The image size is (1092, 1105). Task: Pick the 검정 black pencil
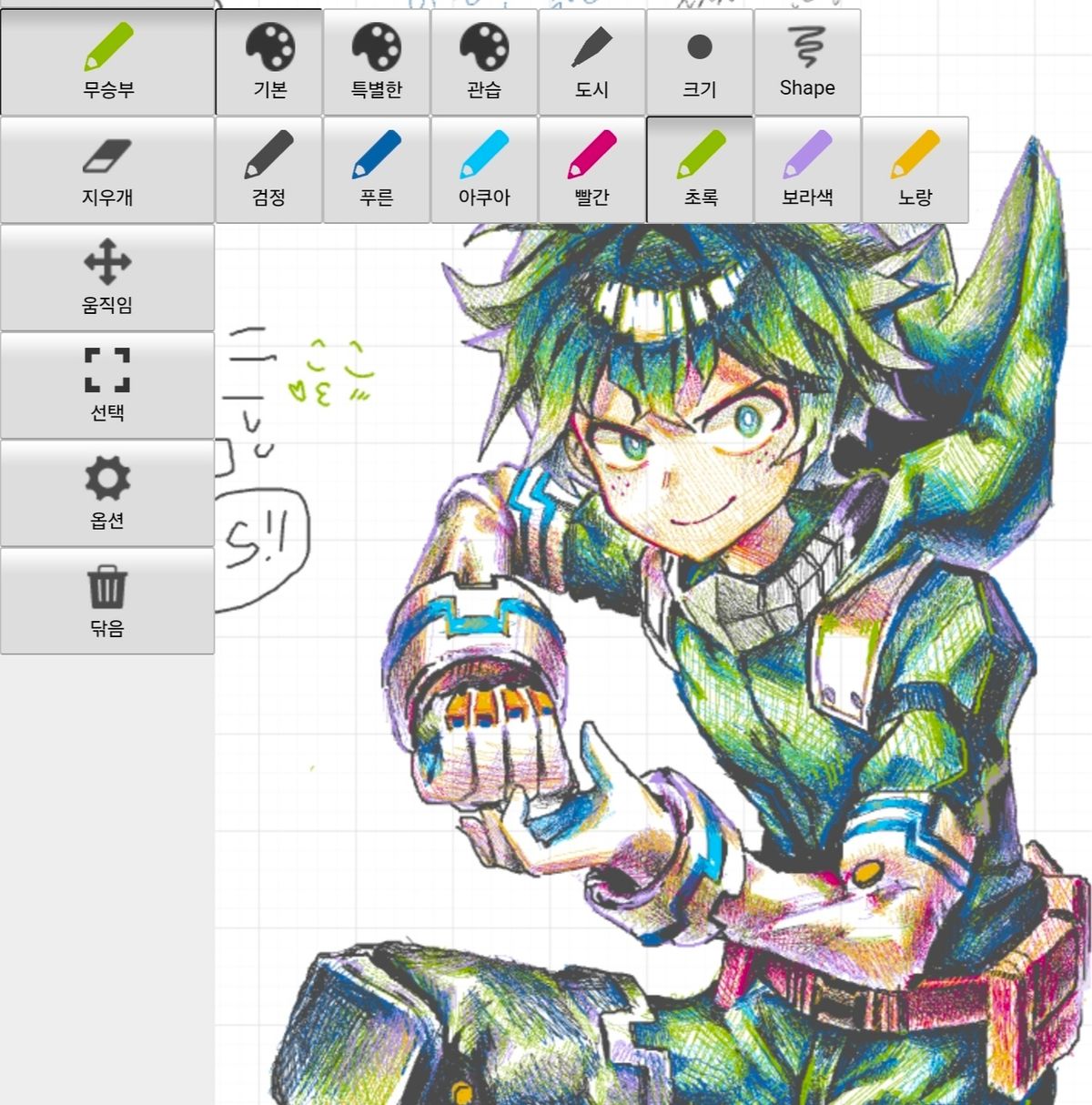pos(269,169)
